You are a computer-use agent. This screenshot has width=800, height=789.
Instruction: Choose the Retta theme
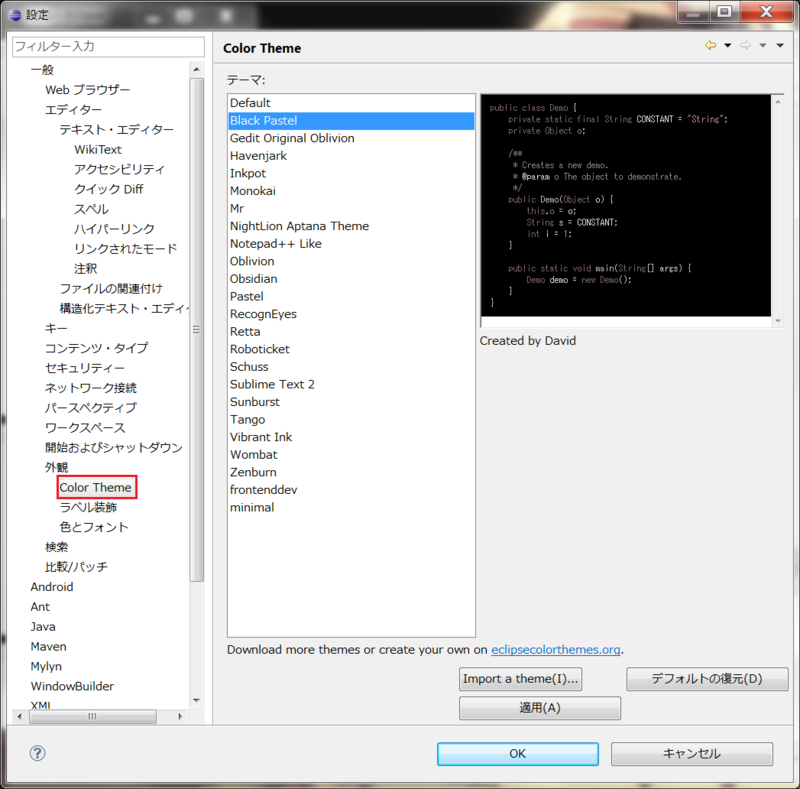pos(351,332)
